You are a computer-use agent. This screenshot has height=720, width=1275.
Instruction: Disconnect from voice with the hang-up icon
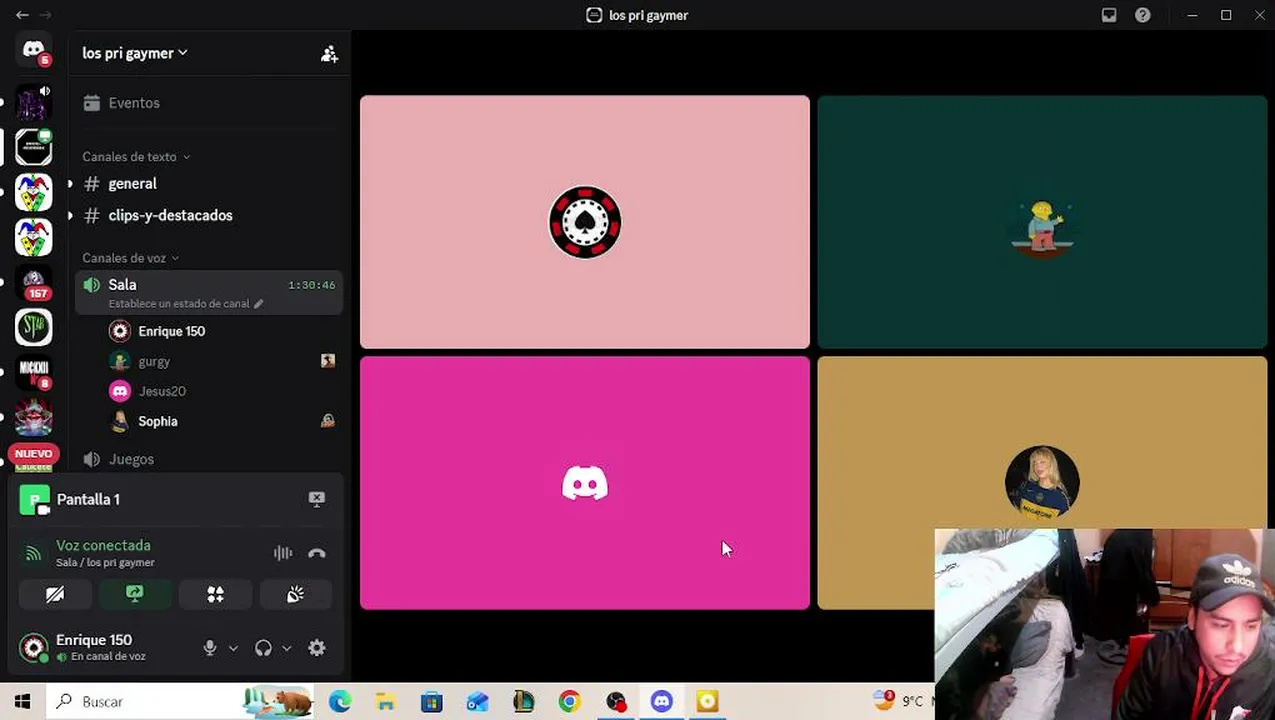[x=317, y=553]
